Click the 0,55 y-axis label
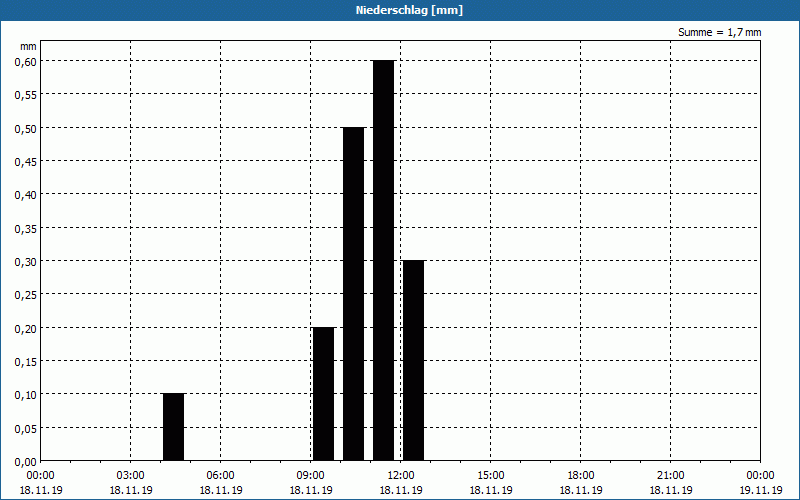The width and height of the screenshot is (800, 500). click(26, 94)
